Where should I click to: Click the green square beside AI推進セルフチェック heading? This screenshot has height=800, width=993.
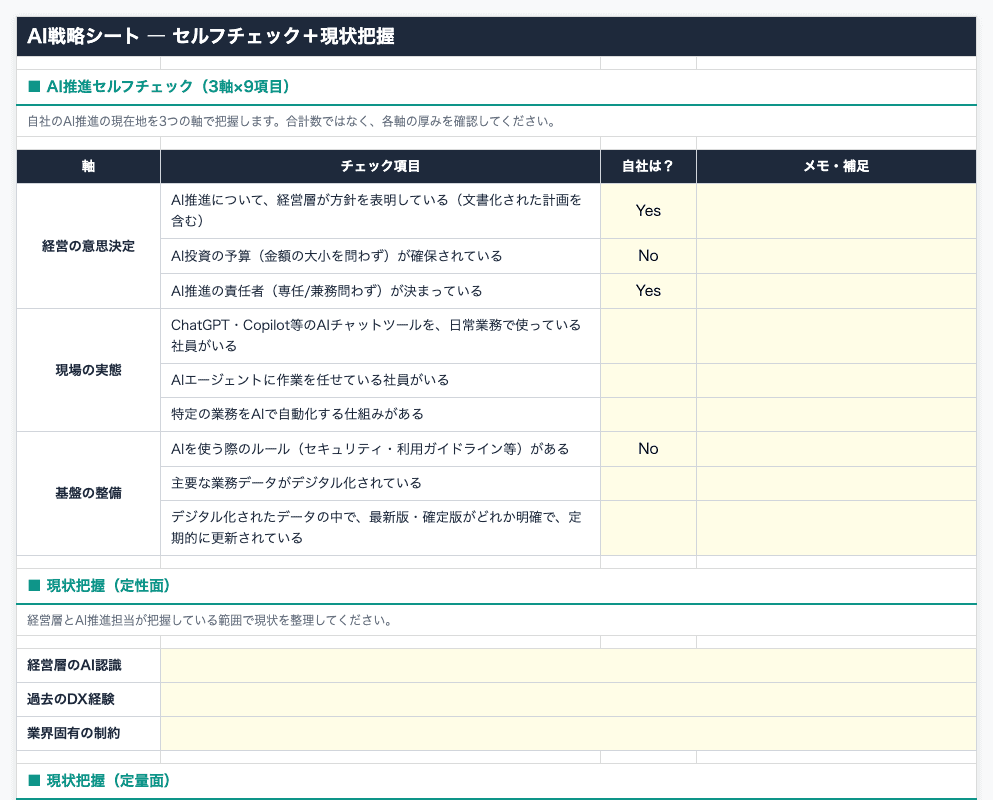pyautogui.click(x=34, y=87)
